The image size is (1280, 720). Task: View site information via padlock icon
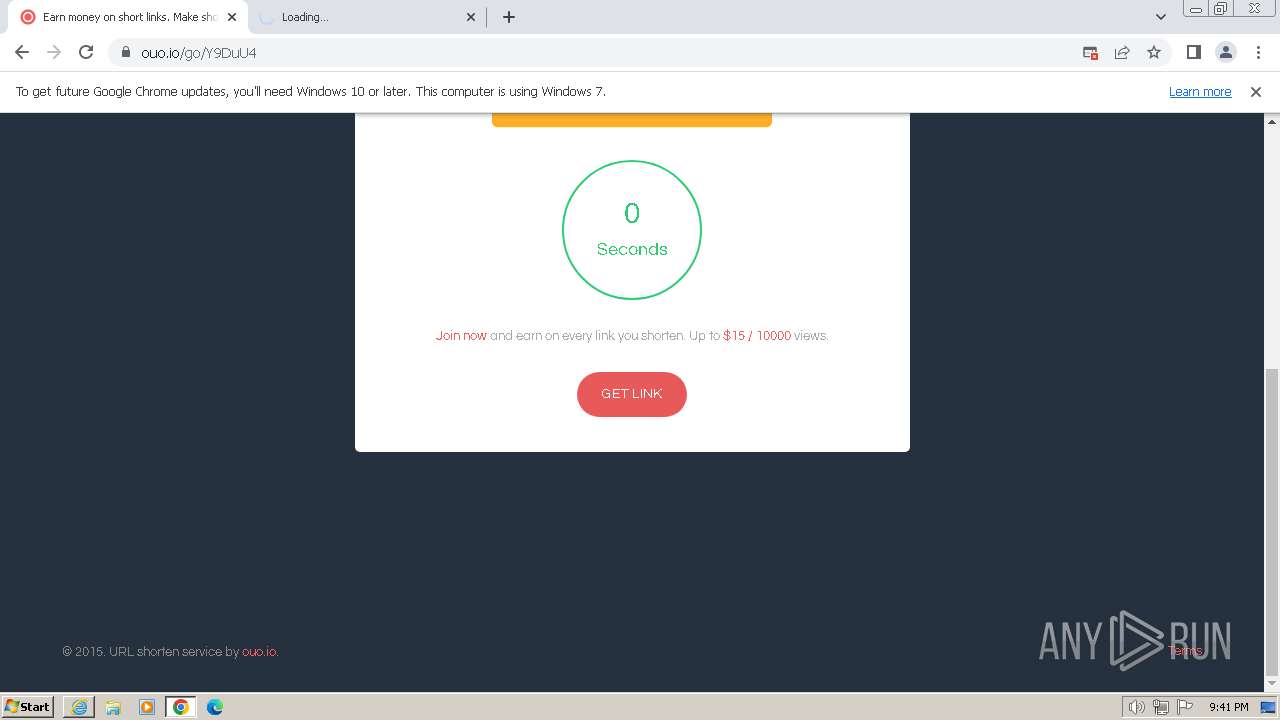(126, 52)
